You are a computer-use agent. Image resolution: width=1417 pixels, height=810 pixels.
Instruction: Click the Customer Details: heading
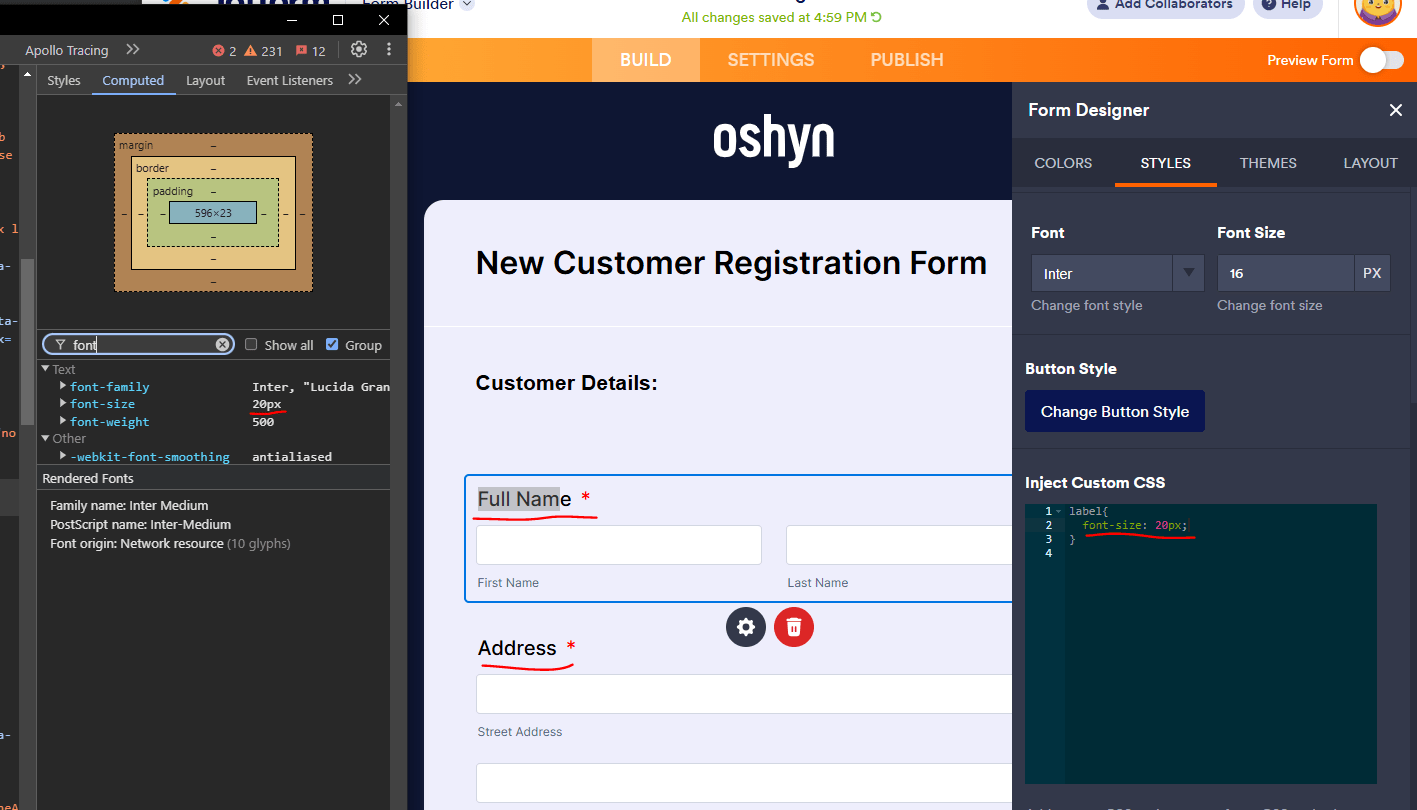click(x=567, y=383)
